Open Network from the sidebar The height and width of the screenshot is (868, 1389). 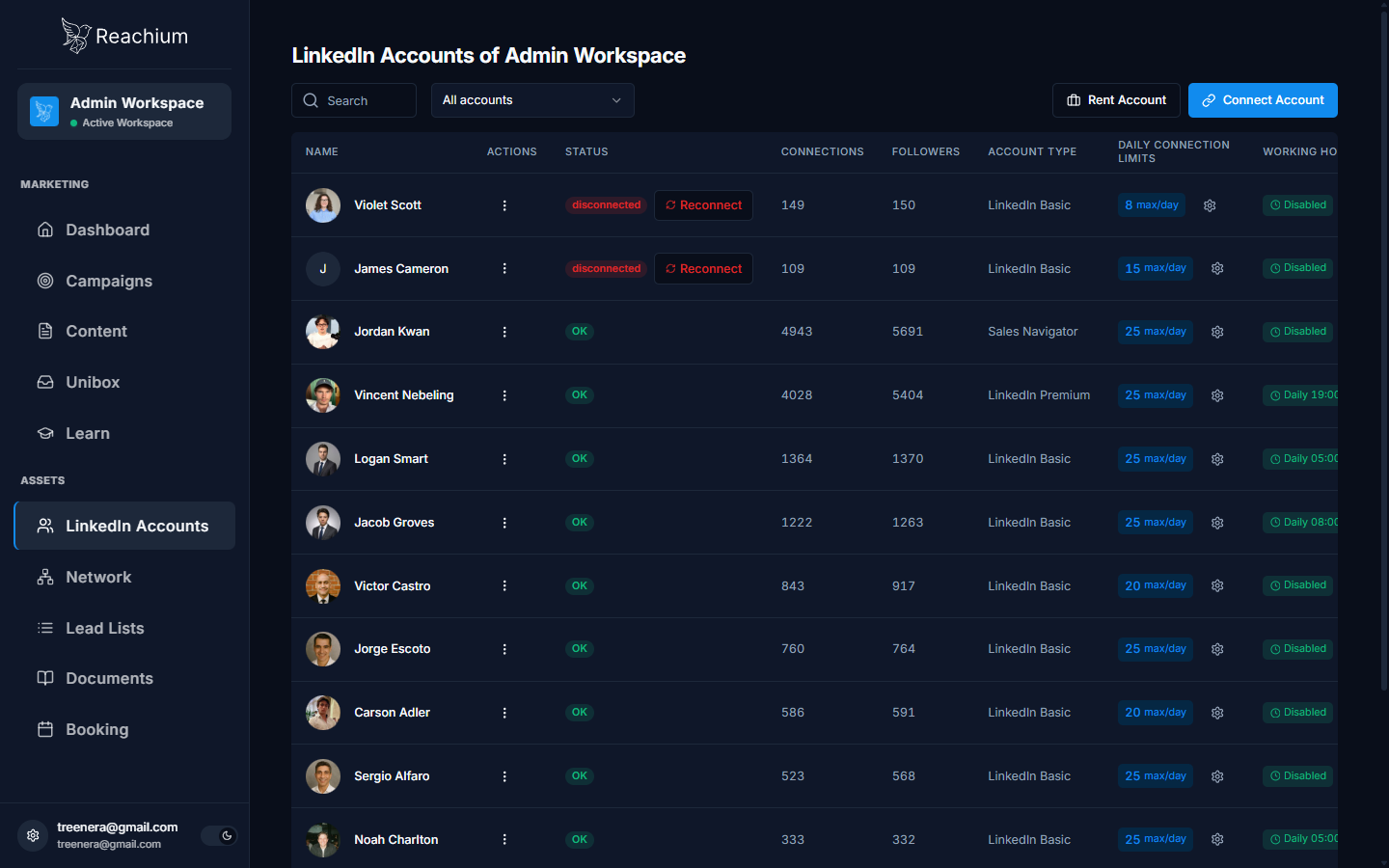coord(124,577)
